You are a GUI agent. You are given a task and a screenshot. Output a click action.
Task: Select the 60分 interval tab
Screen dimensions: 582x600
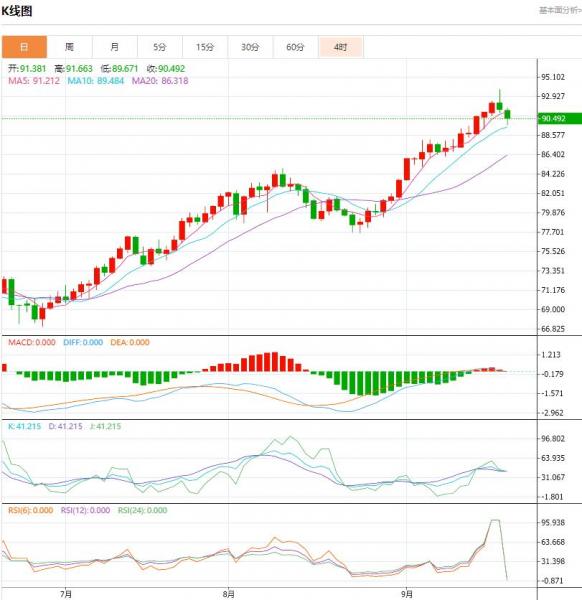point(295,47)
